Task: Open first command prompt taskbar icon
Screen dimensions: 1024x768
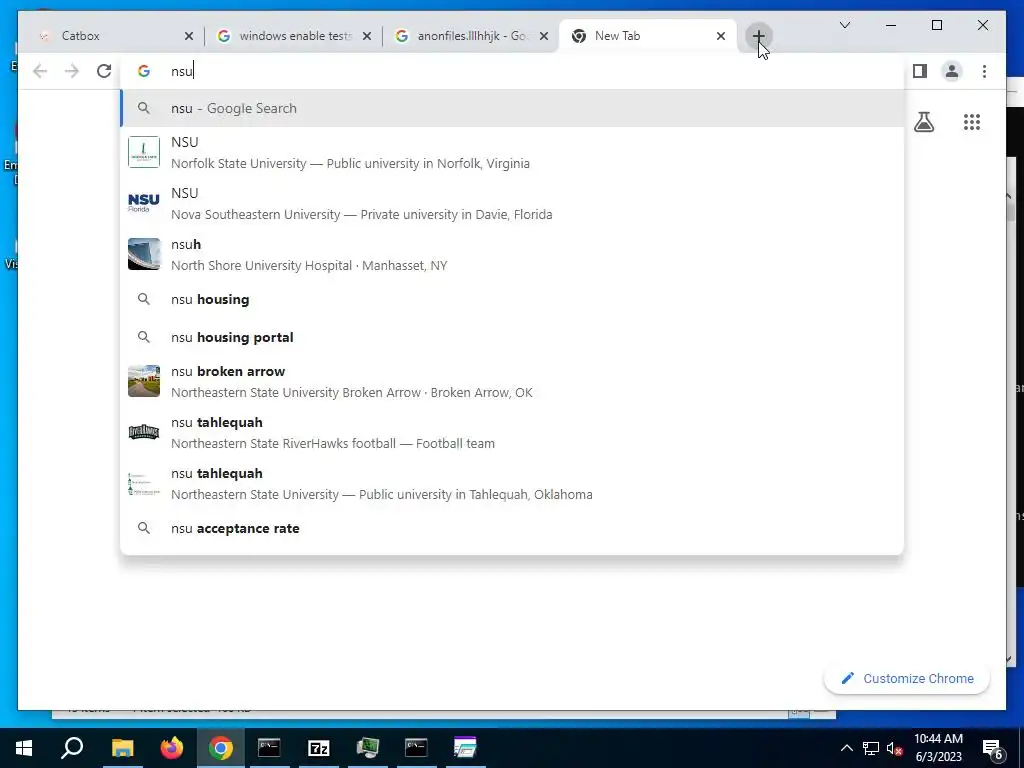Action: click(x=269, y=748)
